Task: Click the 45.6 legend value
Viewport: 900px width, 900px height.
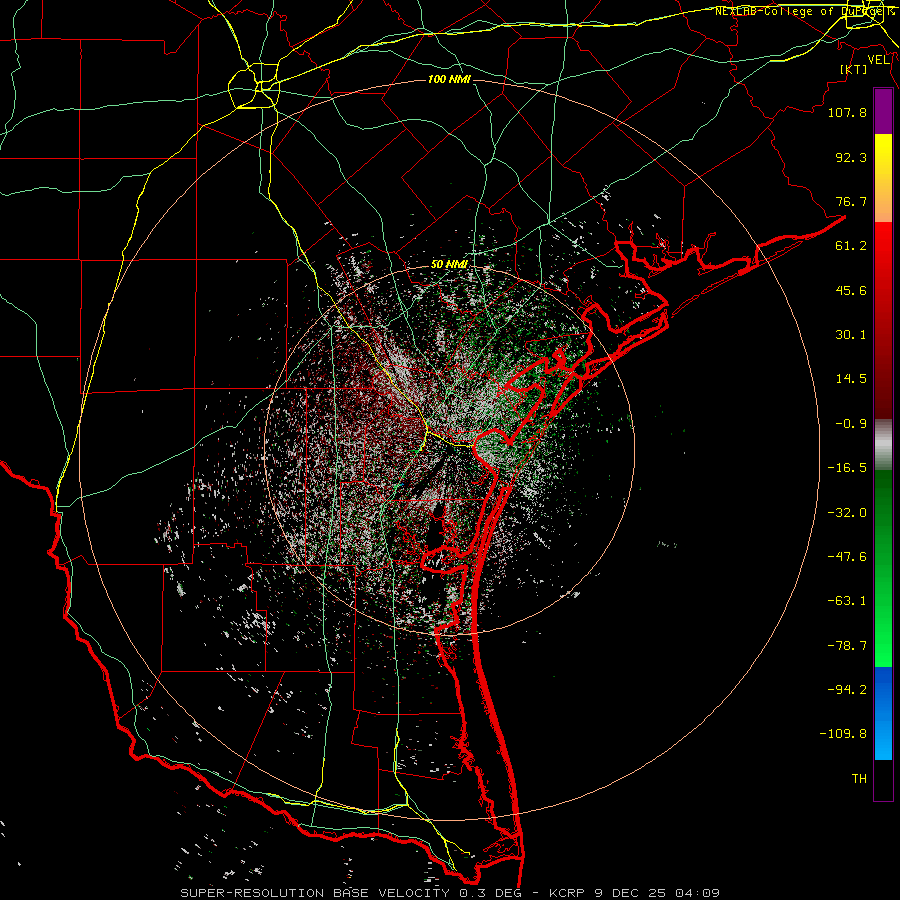Action: pyautogui.click(x=851, y=290)
